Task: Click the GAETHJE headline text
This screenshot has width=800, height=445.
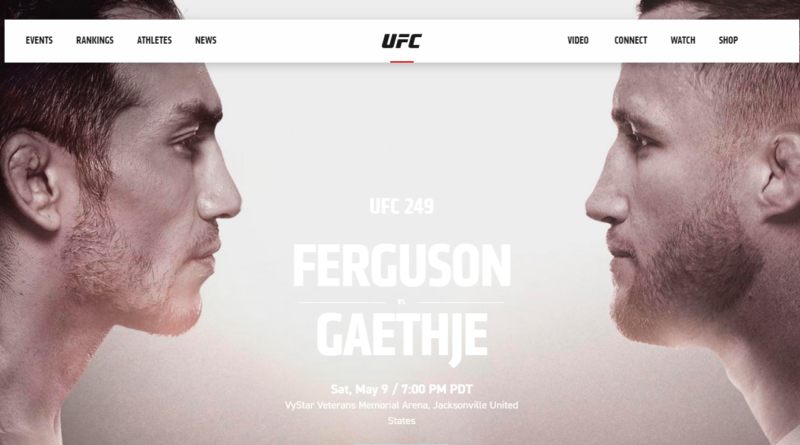Action: tap(402, 337)
